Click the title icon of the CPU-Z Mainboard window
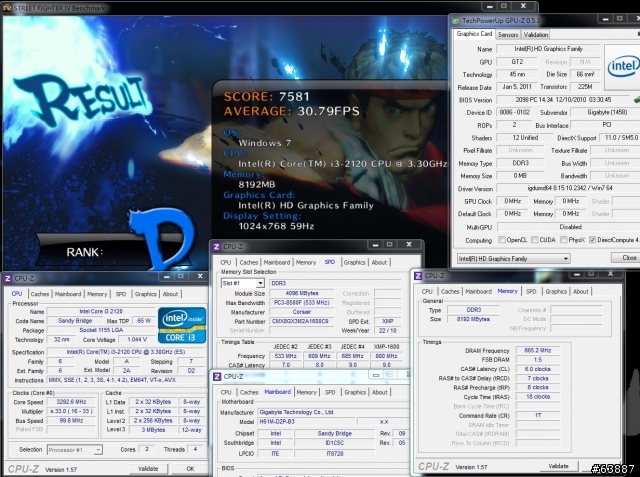 pyautogui.click(x=217, y=376)
